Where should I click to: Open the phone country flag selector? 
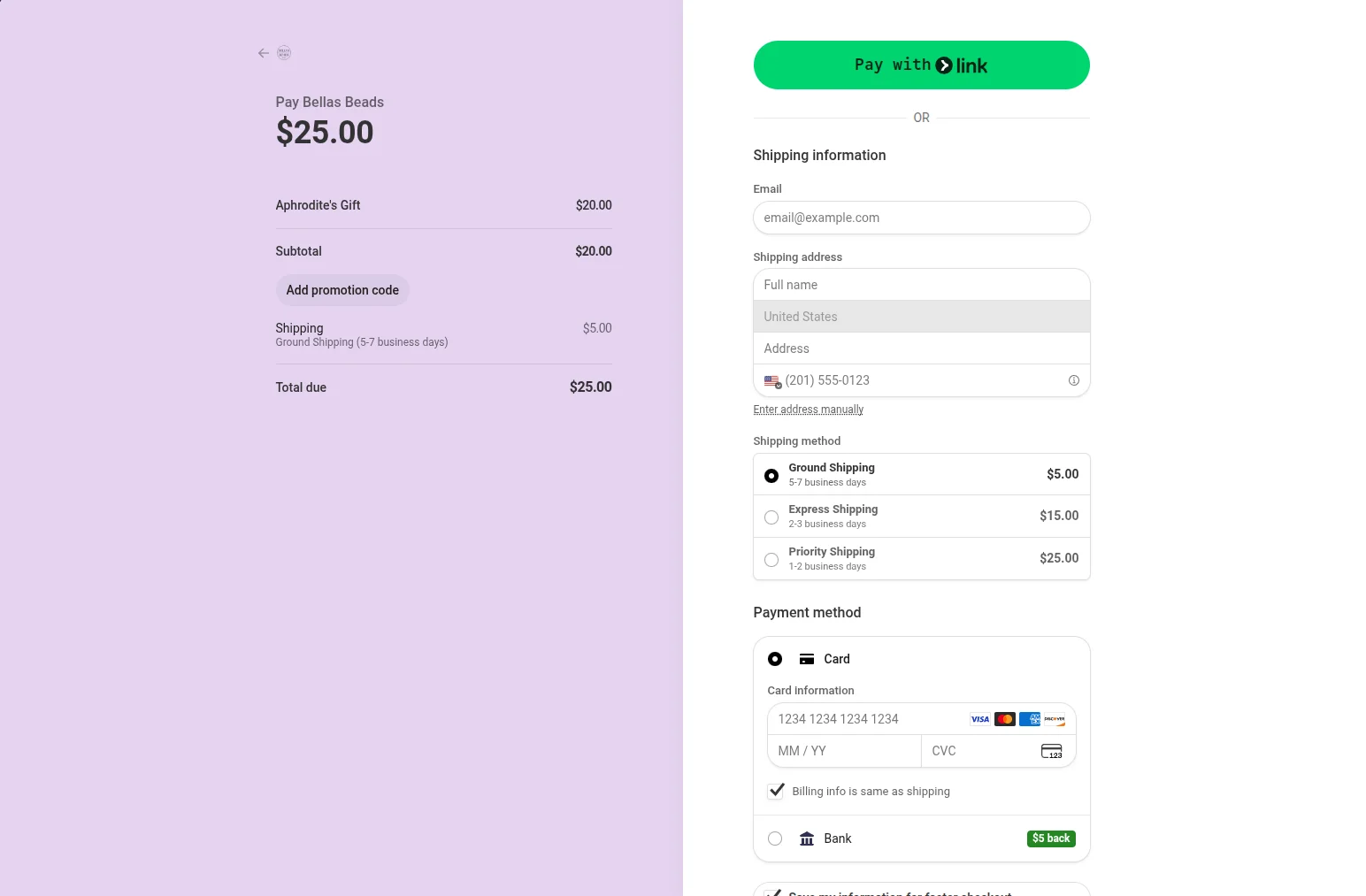pos(771,380)
